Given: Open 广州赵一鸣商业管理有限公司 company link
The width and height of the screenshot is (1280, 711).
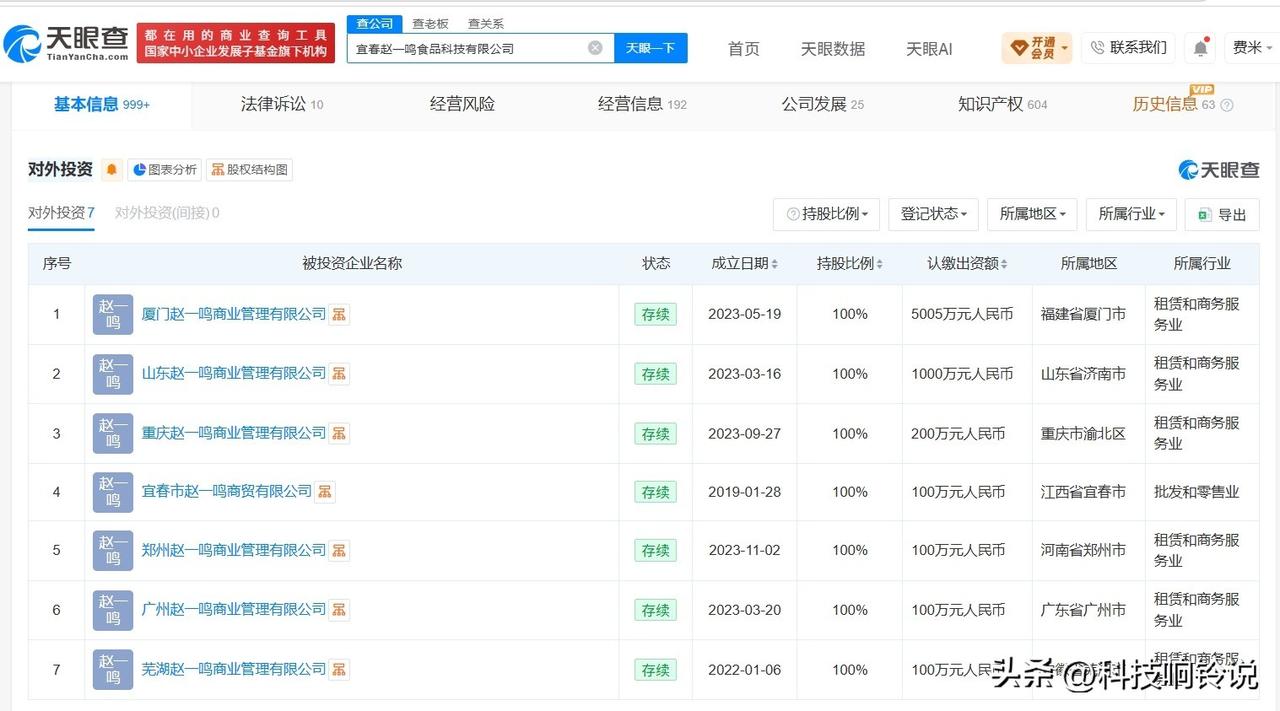Looking at the screenshot, I should tap(234, 609).
